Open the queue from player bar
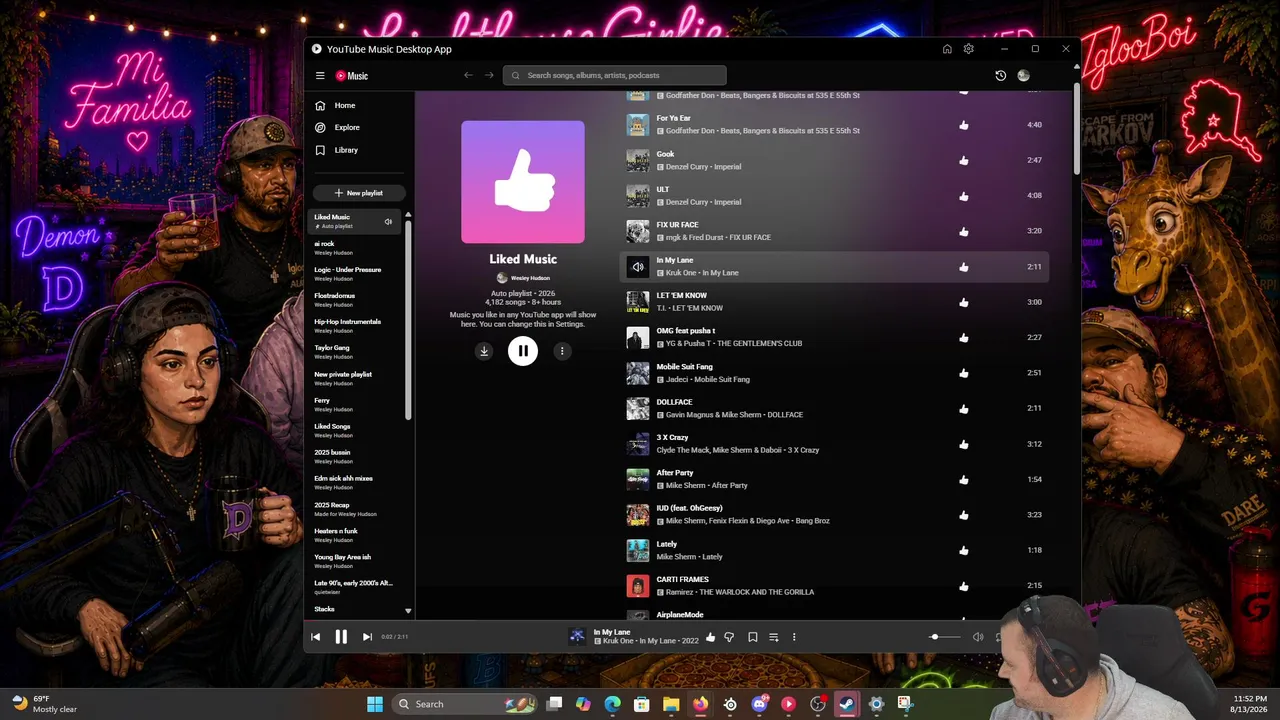Screen dimensions: 1280x720 tap(773, 637)
